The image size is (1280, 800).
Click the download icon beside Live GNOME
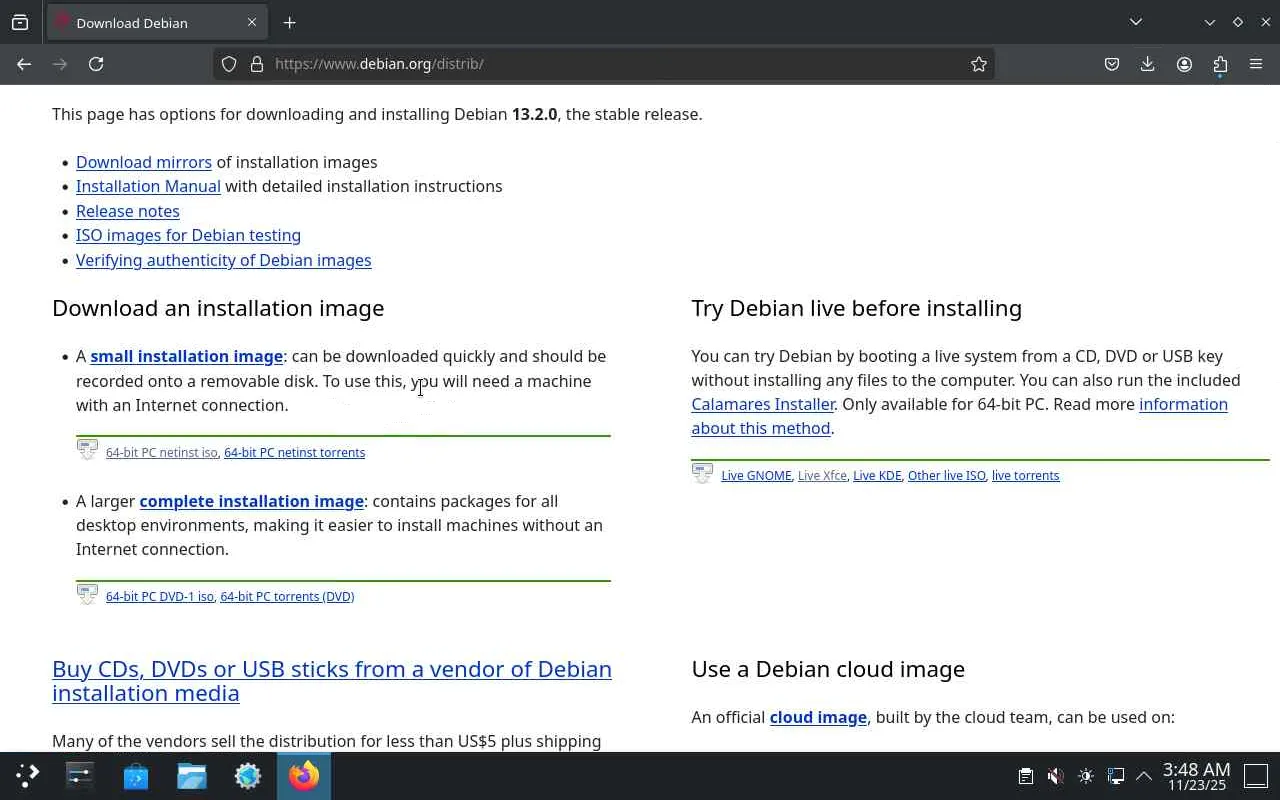[x=702, y=472]
